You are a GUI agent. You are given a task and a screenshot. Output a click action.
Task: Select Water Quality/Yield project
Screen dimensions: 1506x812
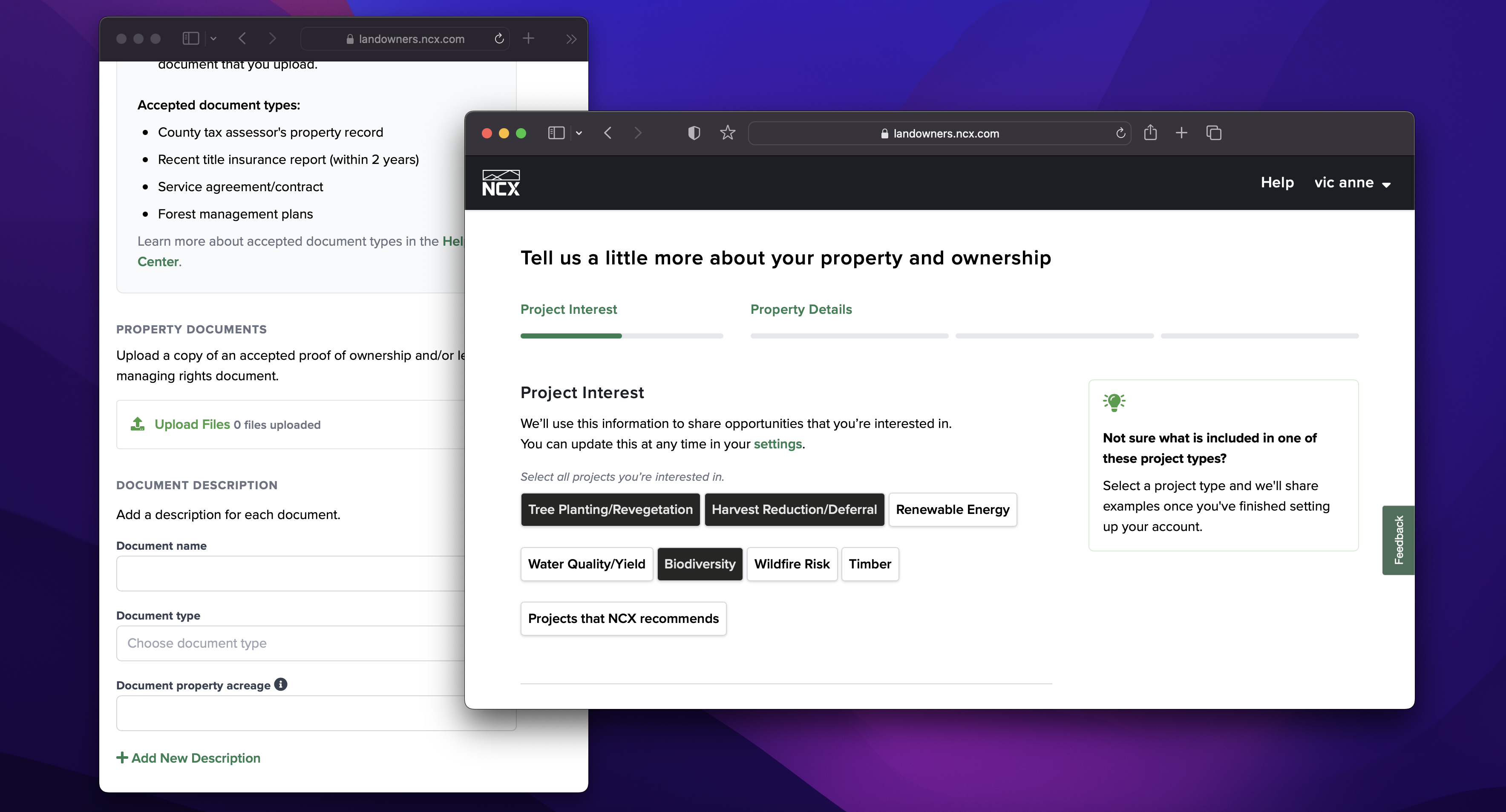[586, 564]
